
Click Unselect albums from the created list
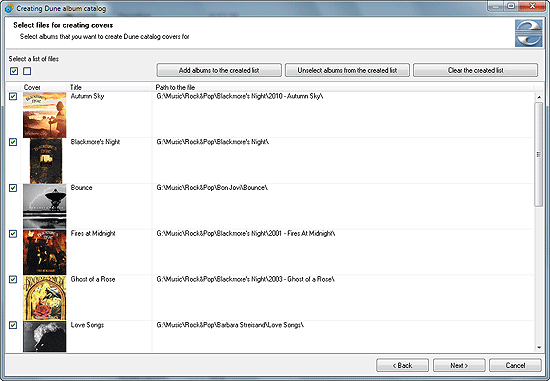(347, 70)
